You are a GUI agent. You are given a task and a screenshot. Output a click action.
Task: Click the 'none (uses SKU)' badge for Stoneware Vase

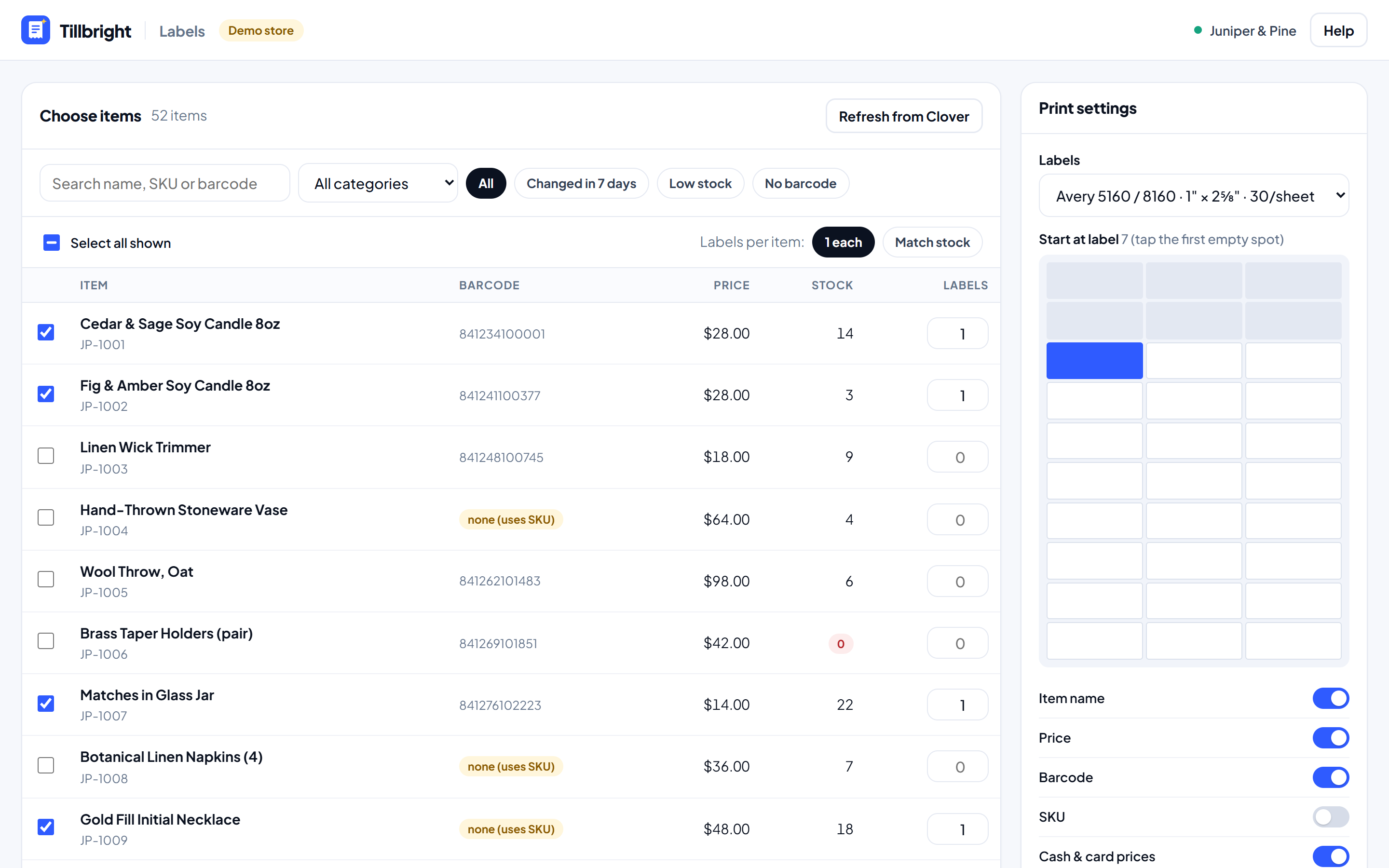(x=511, y=519)
